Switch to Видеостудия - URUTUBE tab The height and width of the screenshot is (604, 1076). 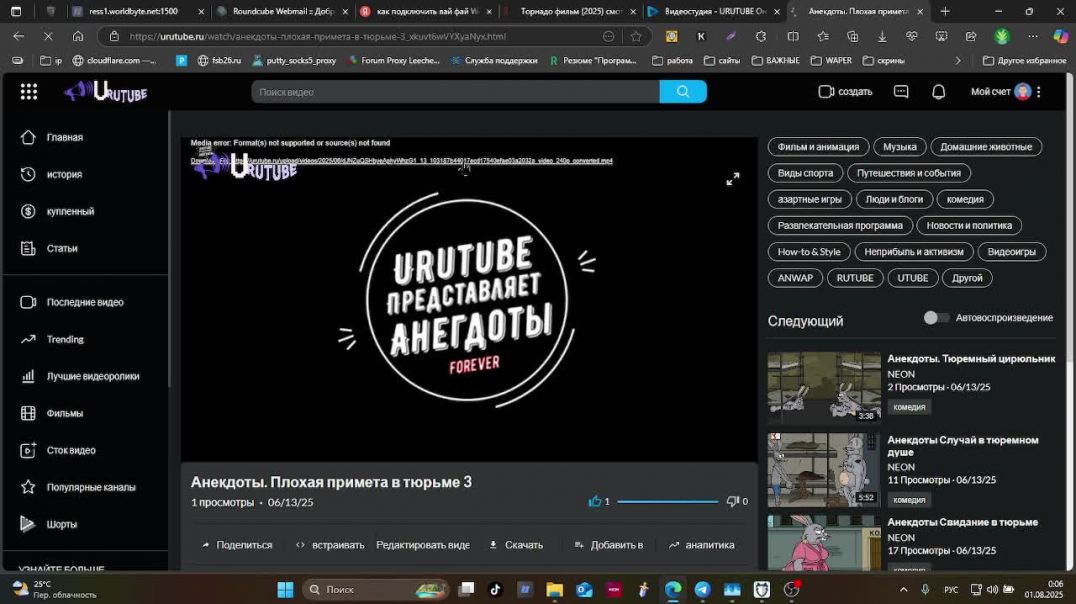(x=714, y=11)
